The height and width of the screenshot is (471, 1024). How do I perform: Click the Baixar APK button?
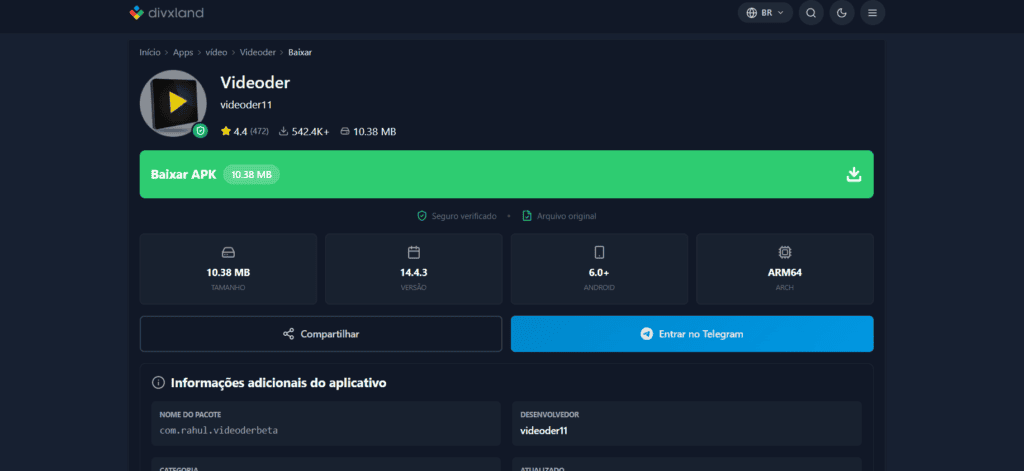point(506,174)
